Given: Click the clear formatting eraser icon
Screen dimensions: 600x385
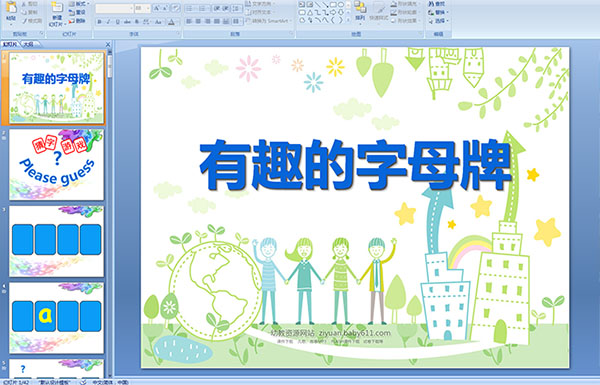Looking at the screenshot, I should click(175, 8).
